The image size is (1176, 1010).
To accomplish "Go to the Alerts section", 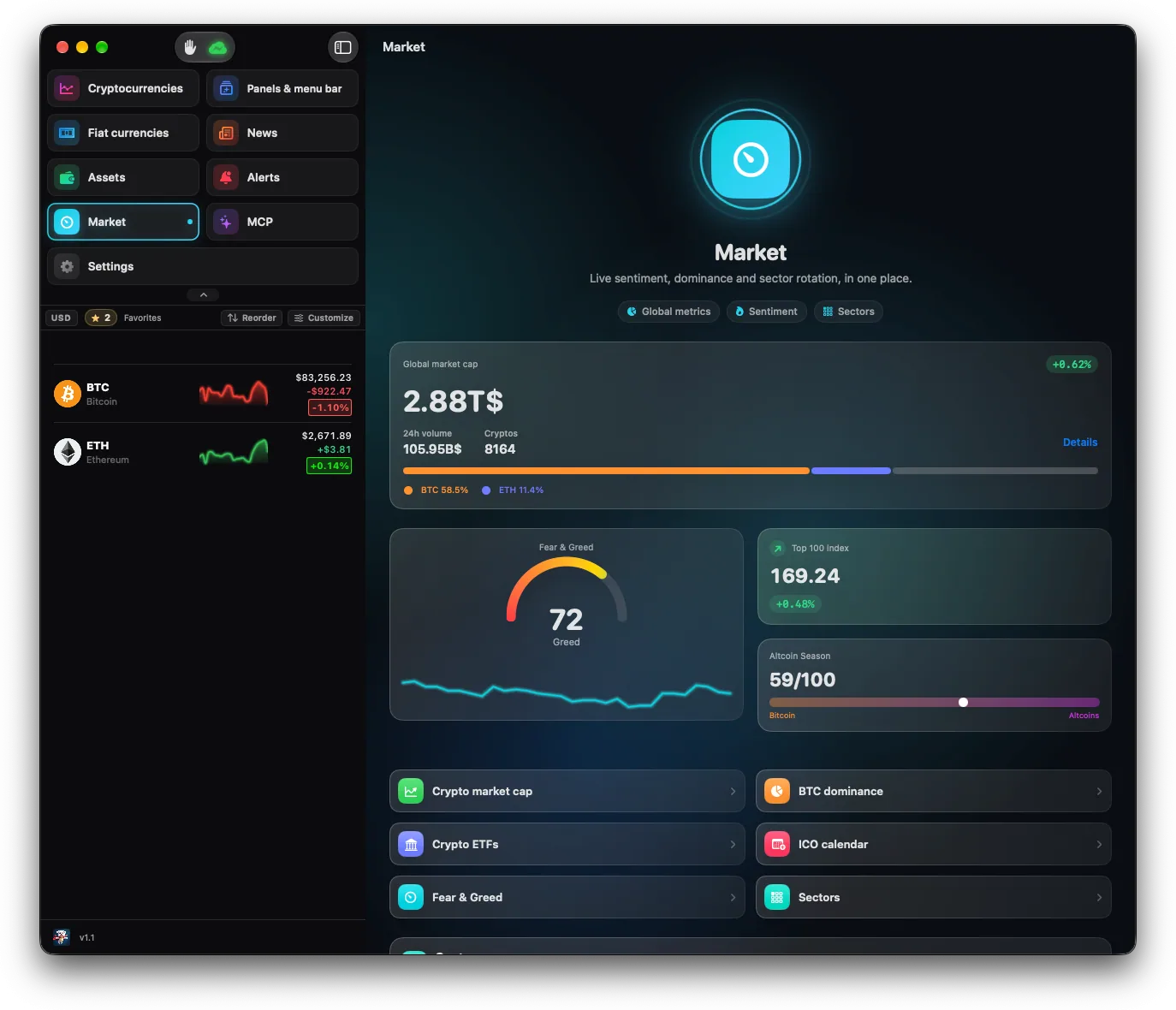I will [282, 177].
